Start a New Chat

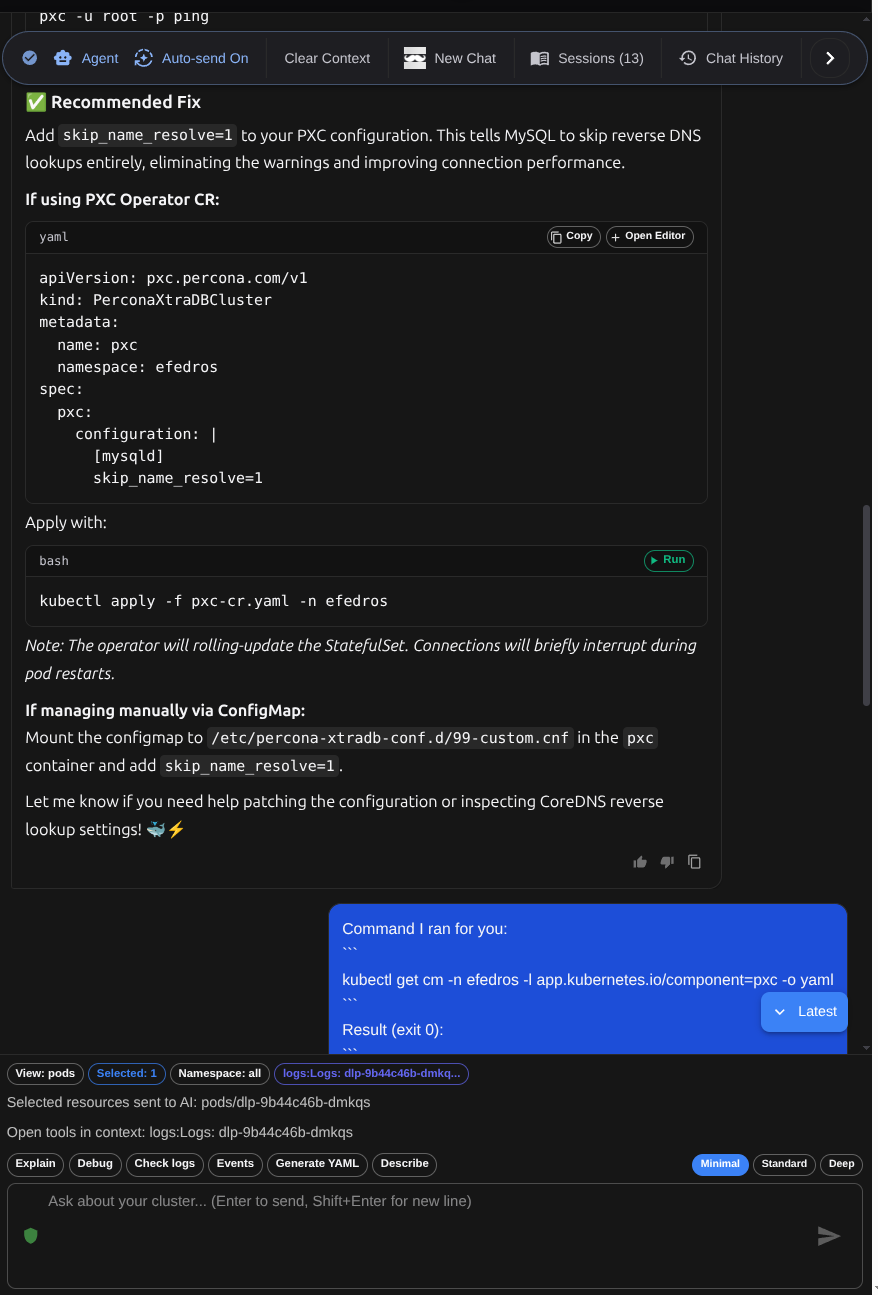tap(450, 58)
